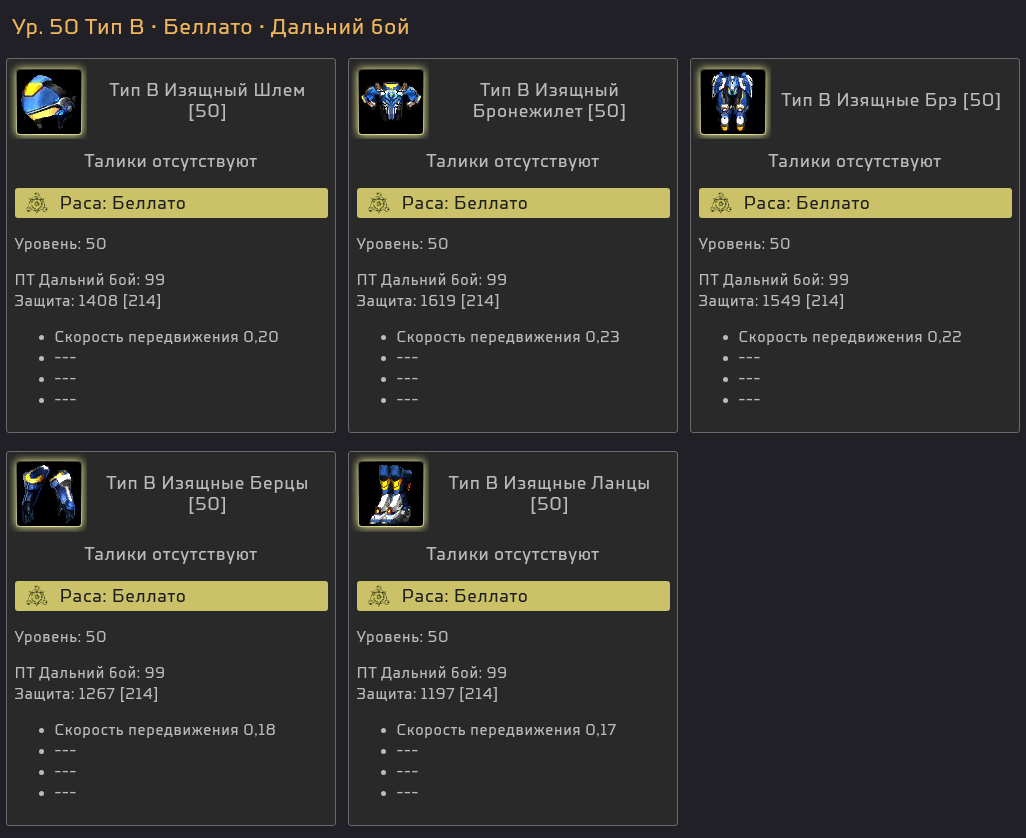Click Уровень: 50 in Берцы card
The width and height of the screenshot is (1026, 838).
pyautogui.click(x=60, y=637)
